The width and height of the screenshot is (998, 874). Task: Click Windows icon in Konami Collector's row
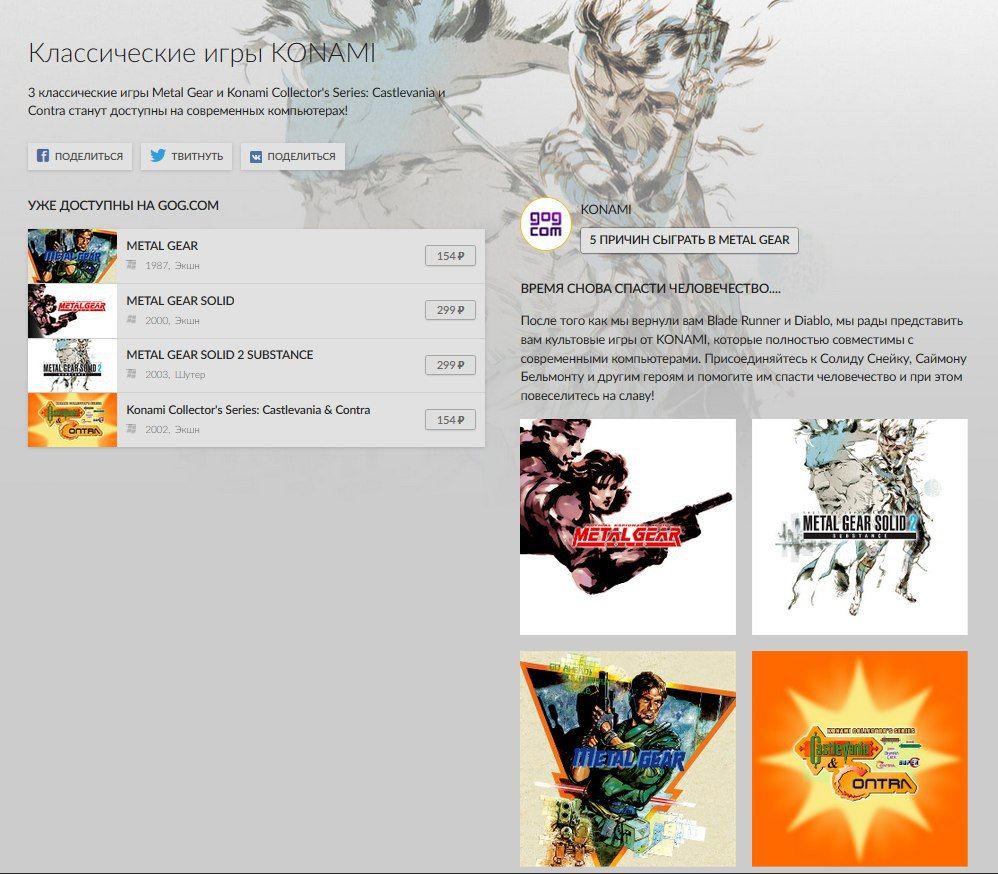131,428
